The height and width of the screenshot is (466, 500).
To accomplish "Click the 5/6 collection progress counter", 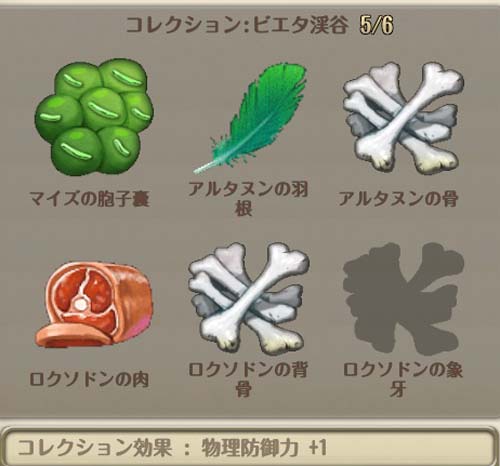I will pyautogui.click(x=377, y=25).
